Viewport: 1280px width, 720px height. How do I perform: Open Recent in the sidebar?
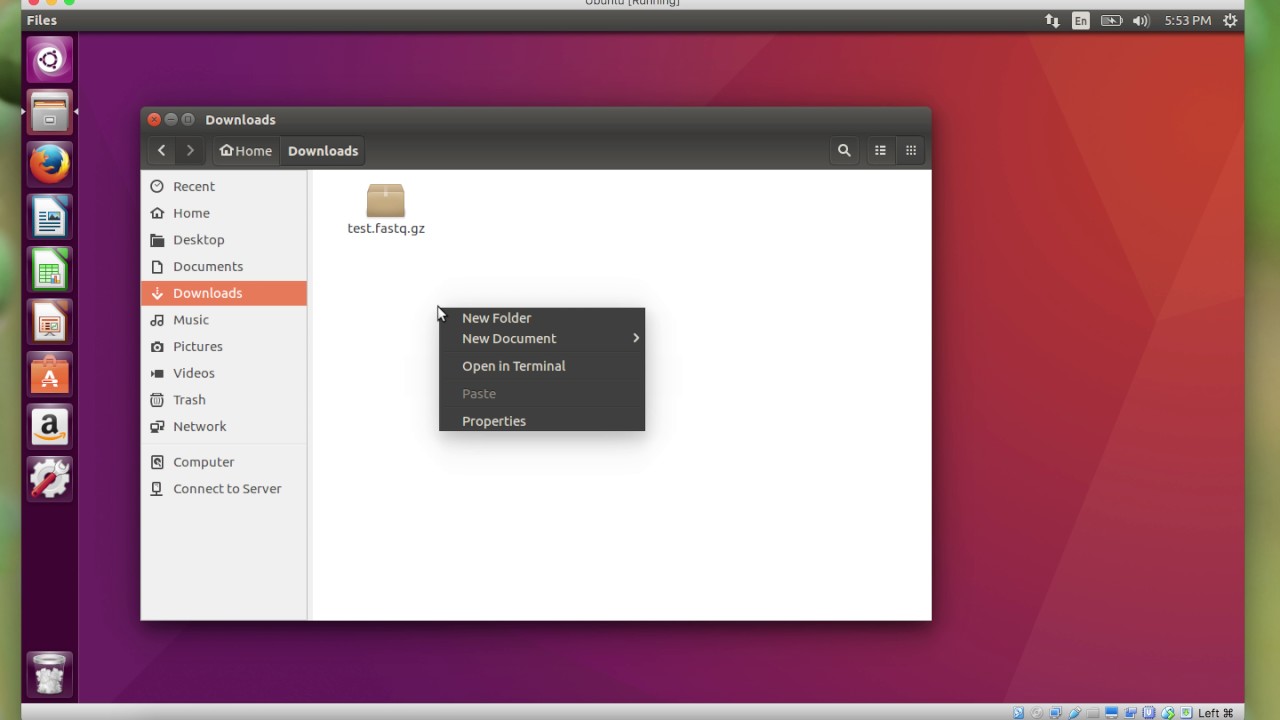tap(224, 186)
